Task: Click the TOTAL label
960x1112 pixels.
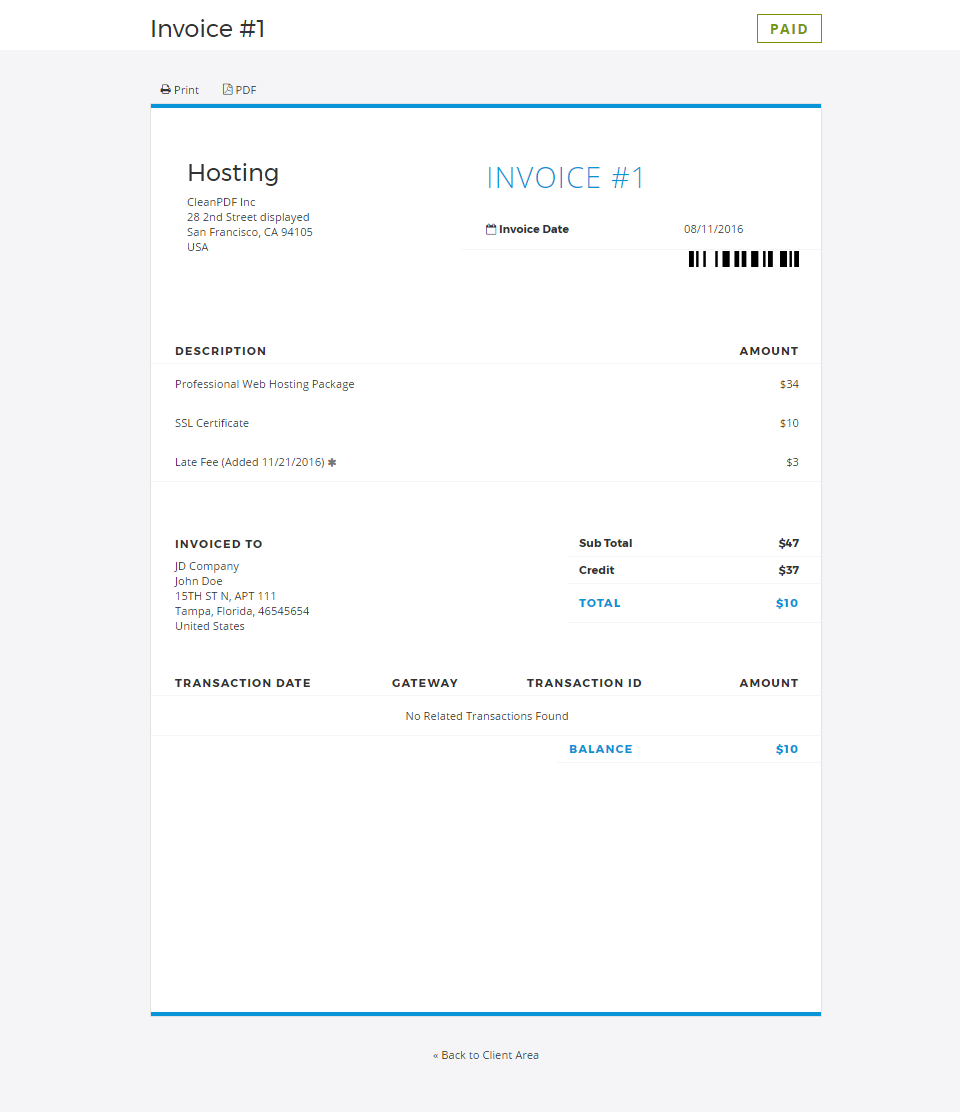Action: pyautogui.click(x=600, y=603)
